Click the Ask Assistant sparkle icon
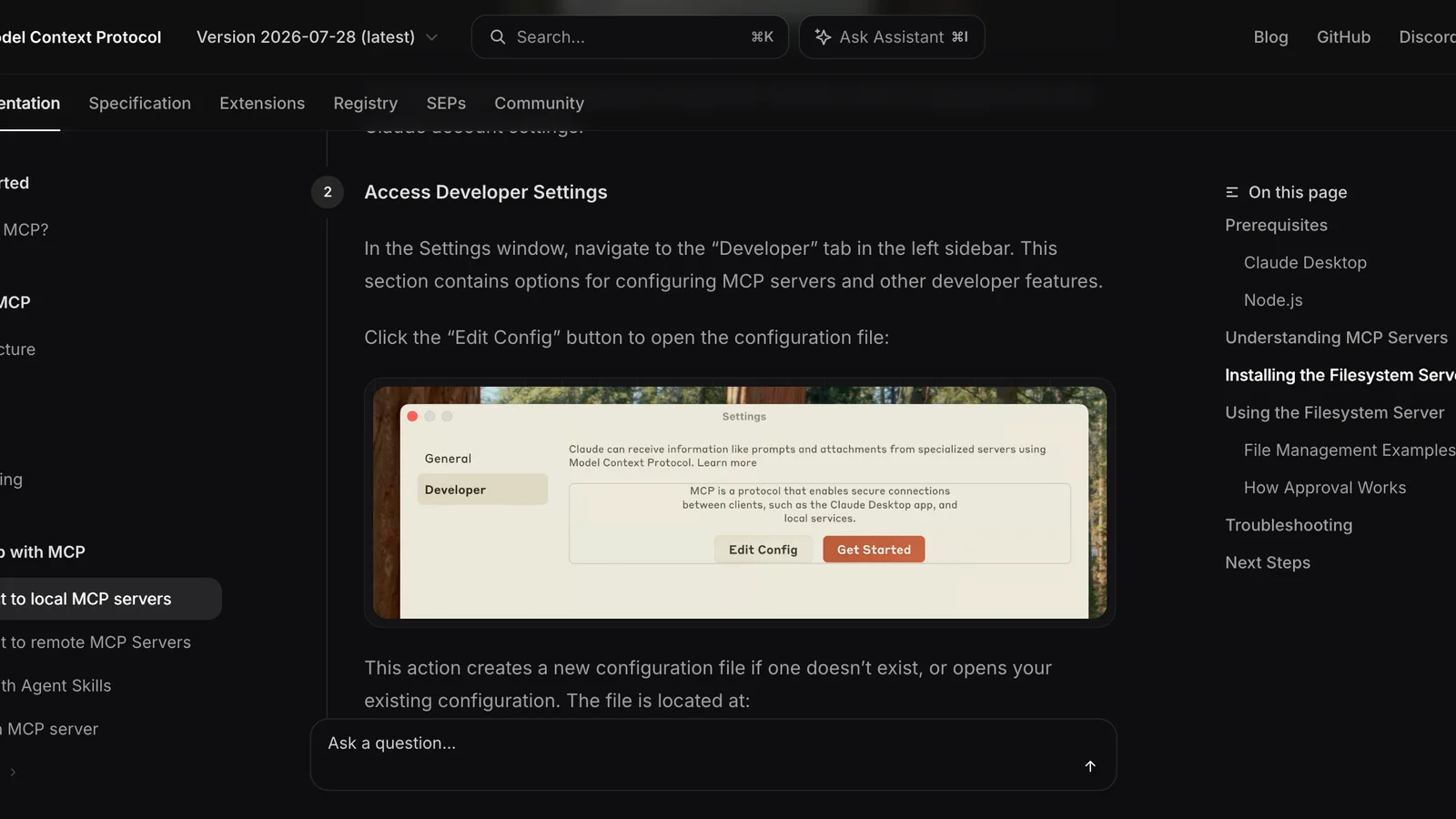 [x=823, y=37]
